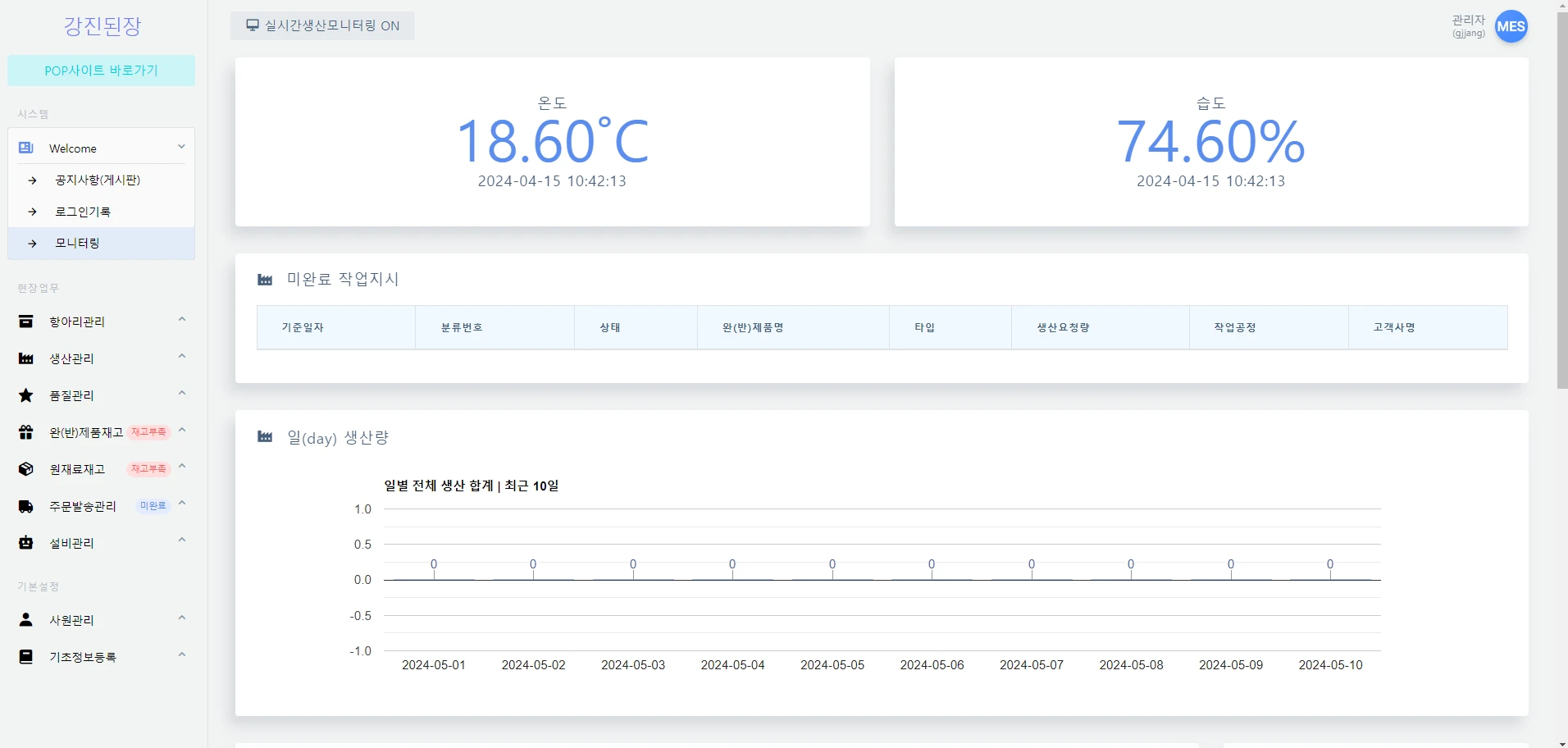Viewport: 1568px width, 748px height.
Task: Click arrow icon before 로그인기록
Action: [33, 212]
